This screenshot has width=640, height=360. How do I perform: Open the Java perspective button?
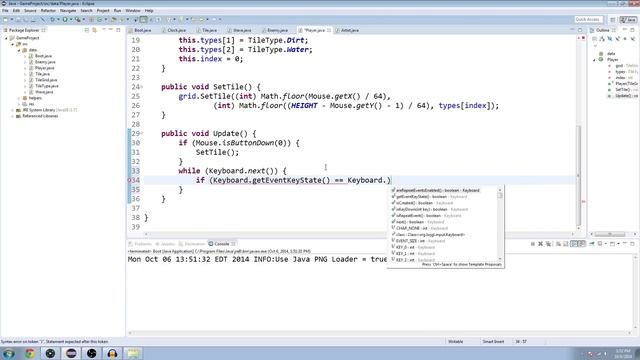pyautogui.click(x=628, y=20)
